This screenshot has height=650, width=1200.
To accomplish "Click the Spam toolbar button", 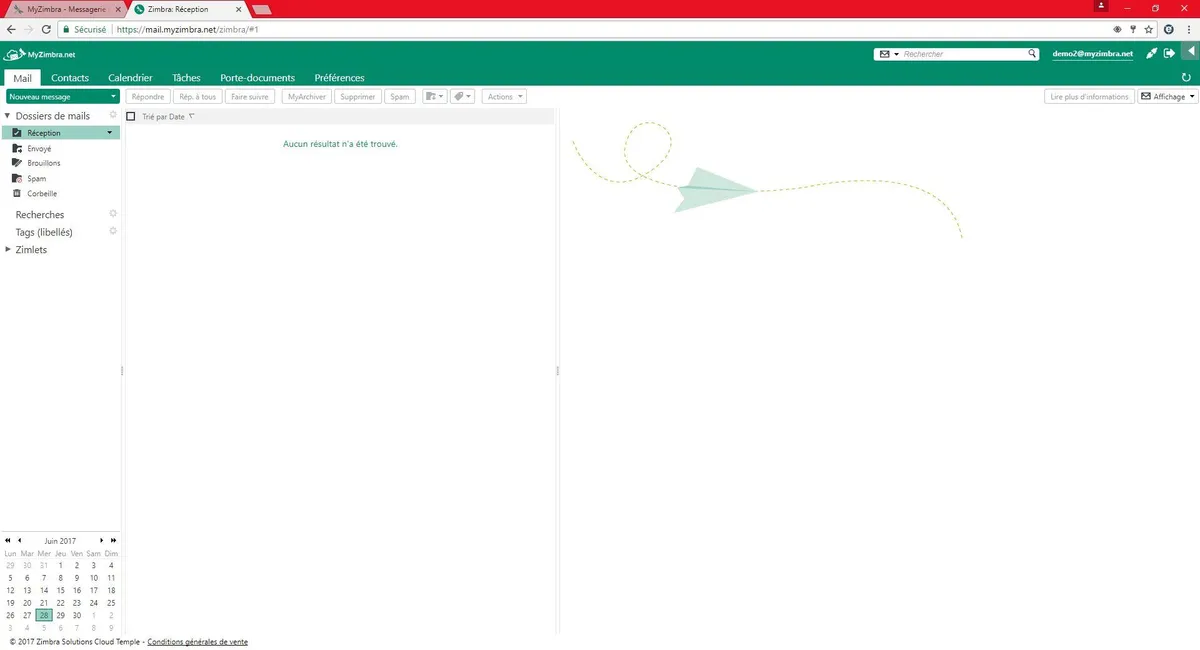I will (x=400, y=97).
